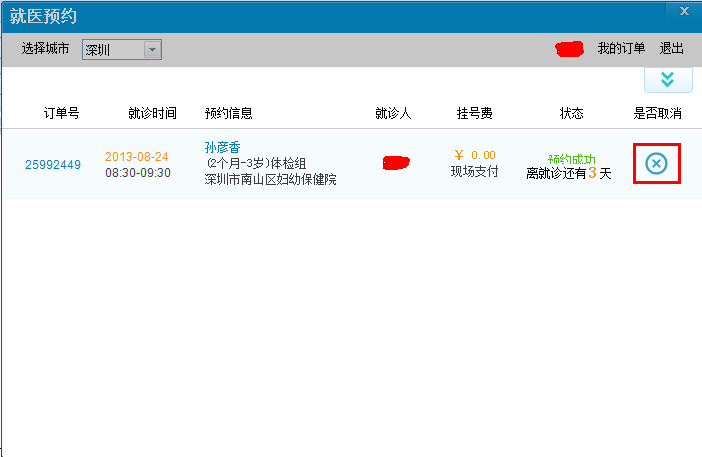Click the 是否取消 column header
Screen dimensions: 702x457
[657, 113]
